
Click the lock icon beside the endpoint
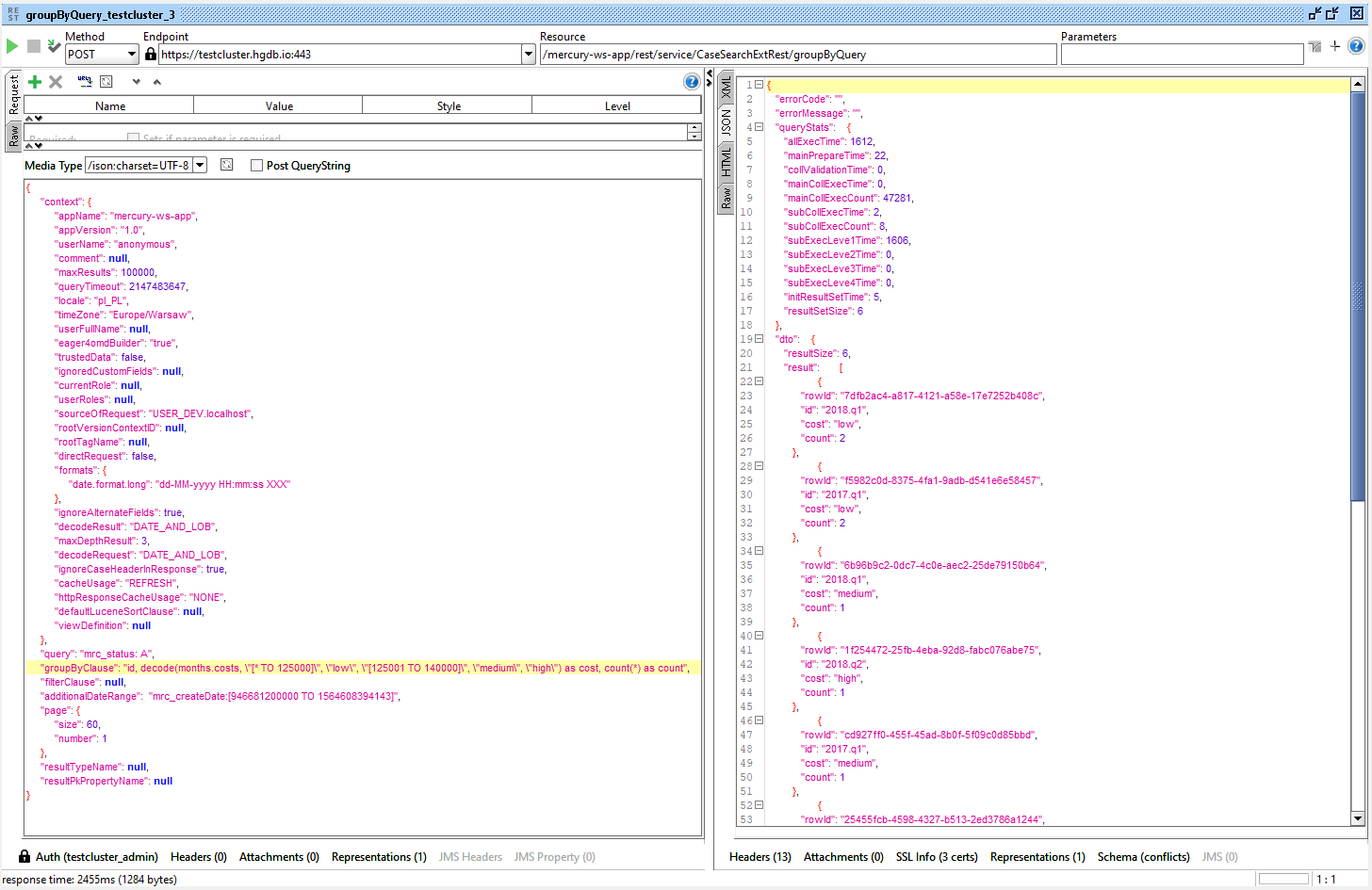[151, 55]
